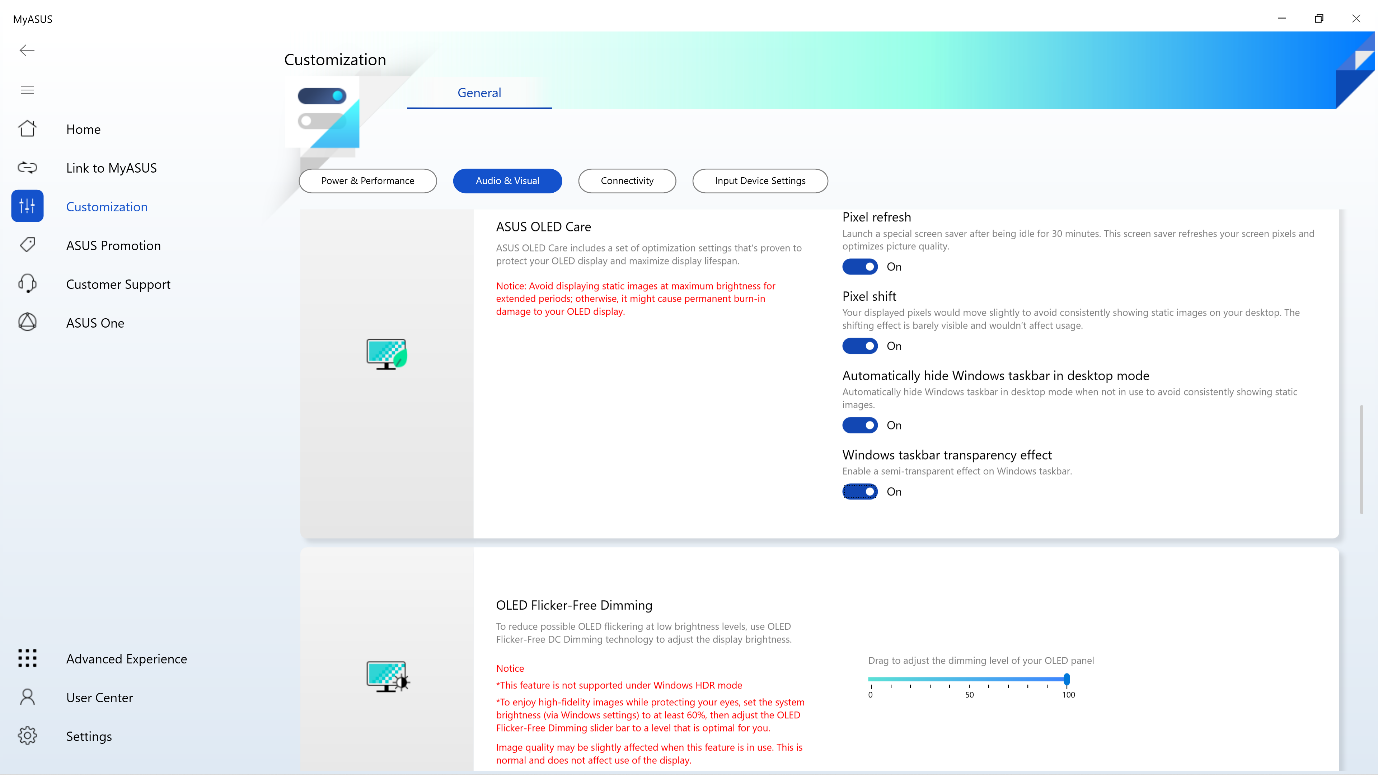The width and height of the screenshot is (1378, 775).
Task: Turn off the Pixel refresh toggle
Action: click(860, 267)
